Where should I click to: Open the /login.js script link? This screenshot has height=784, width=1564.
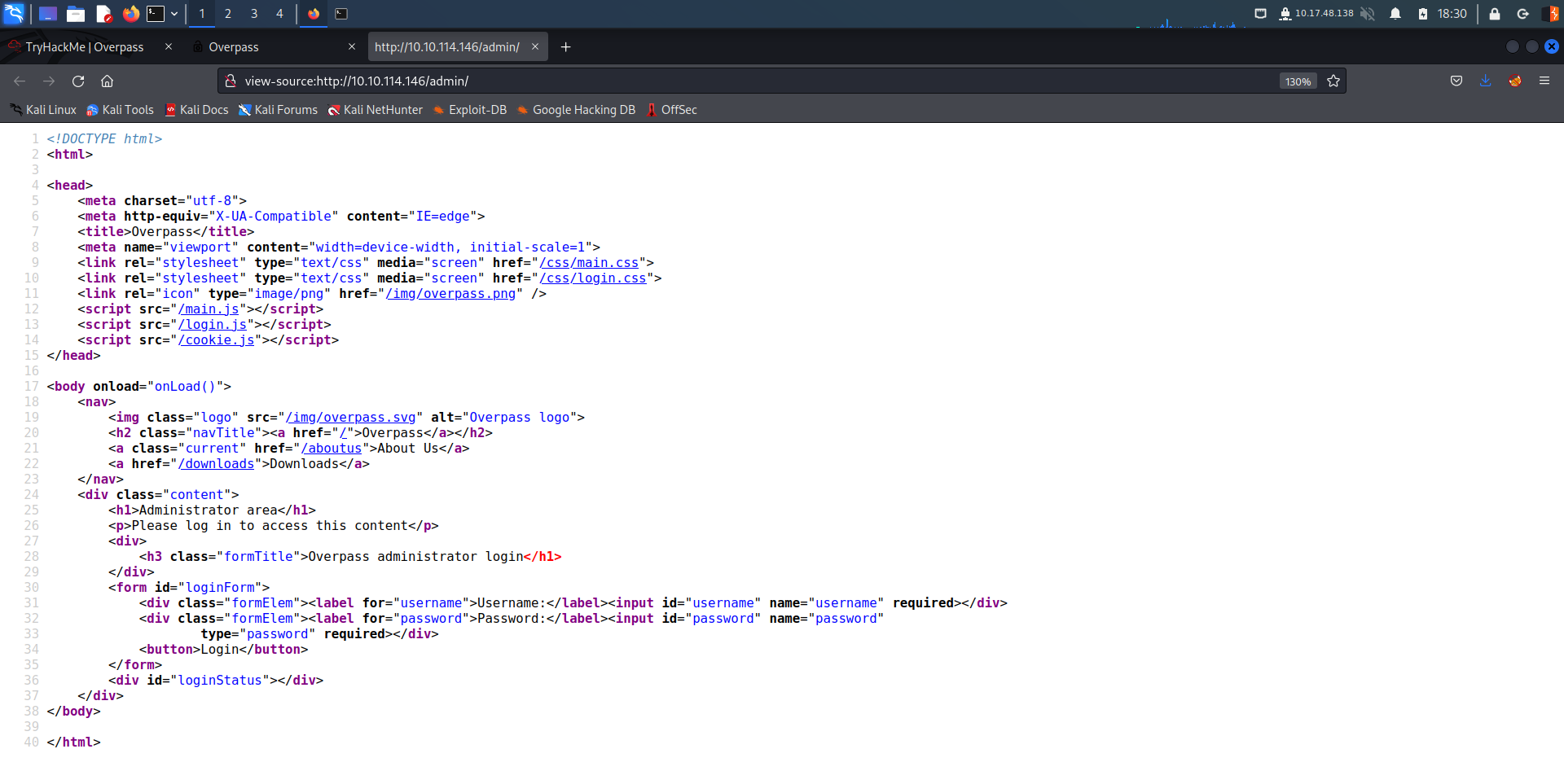click(213, 324)
